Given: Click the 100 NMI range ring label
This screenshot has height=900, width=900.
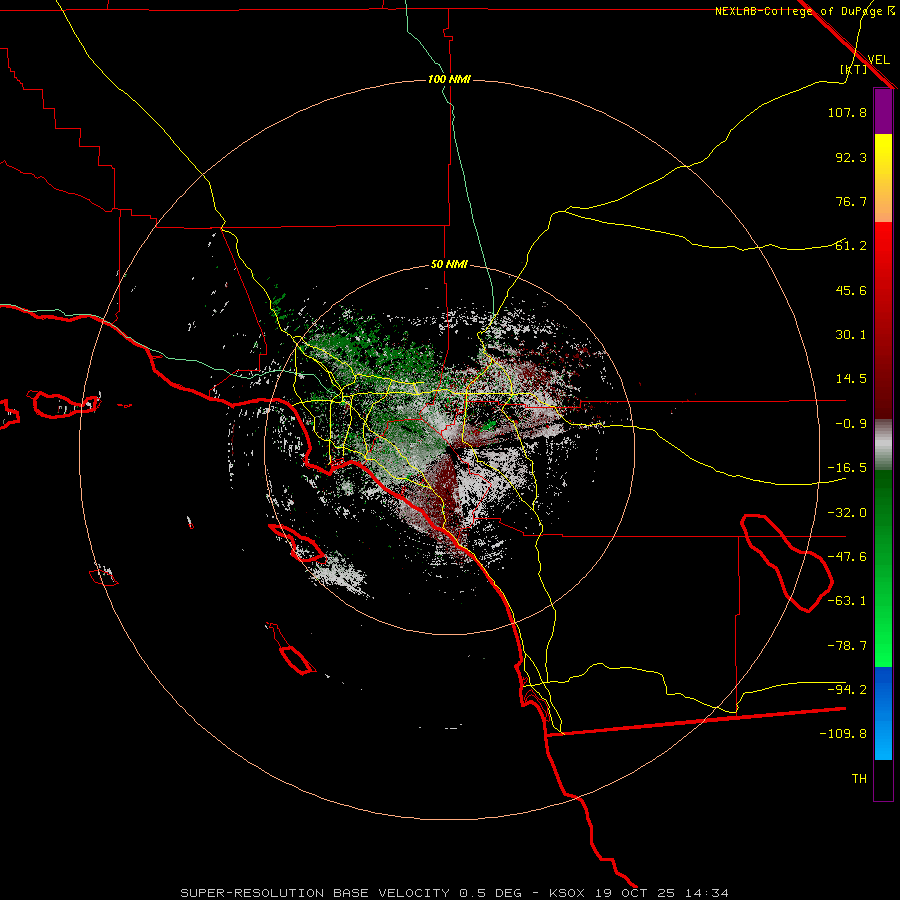Looking at the screenshot, I should pyautogui.click(x=449, y=79).
